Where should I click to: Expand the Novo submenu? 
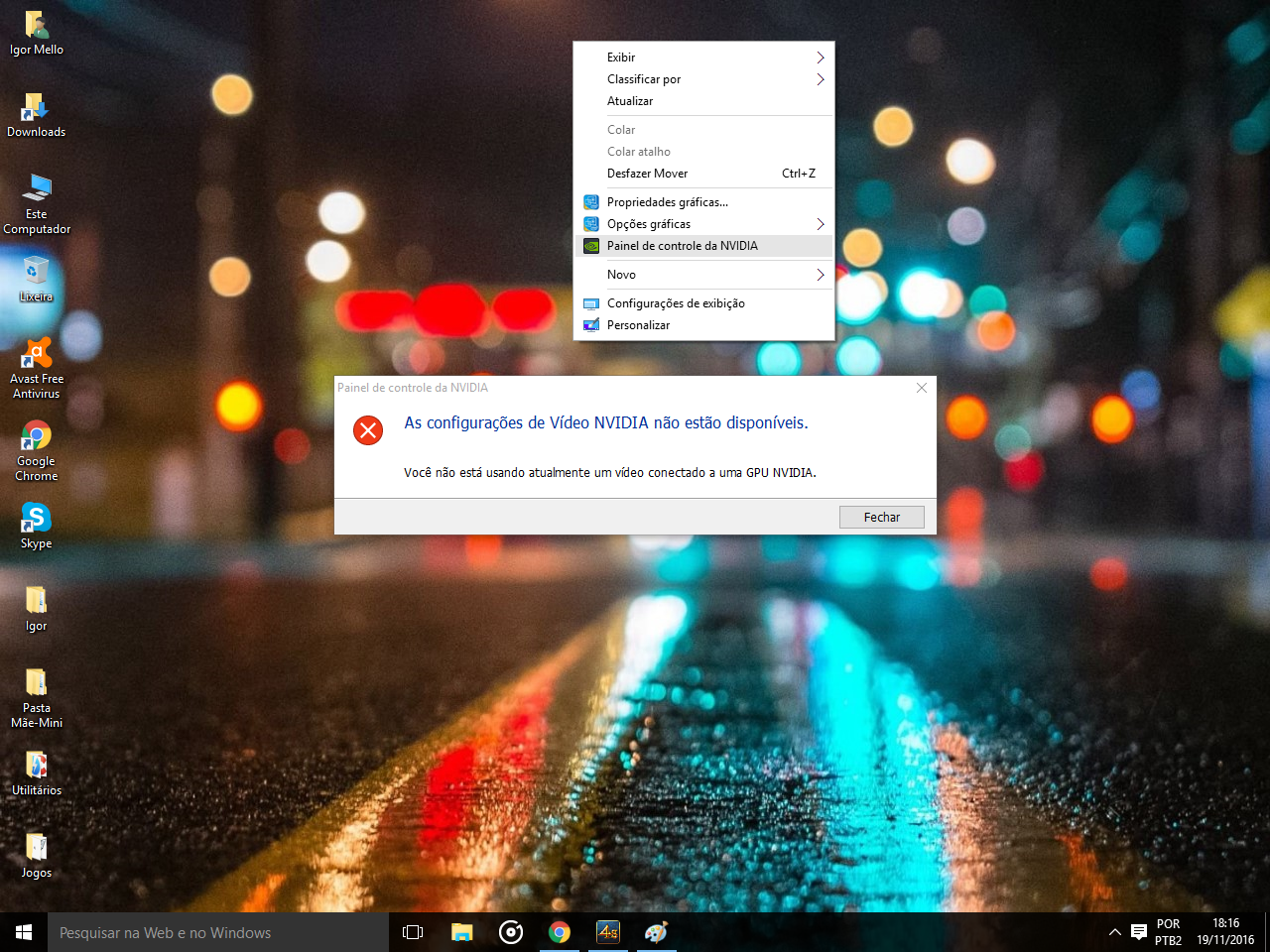[704, 275]
